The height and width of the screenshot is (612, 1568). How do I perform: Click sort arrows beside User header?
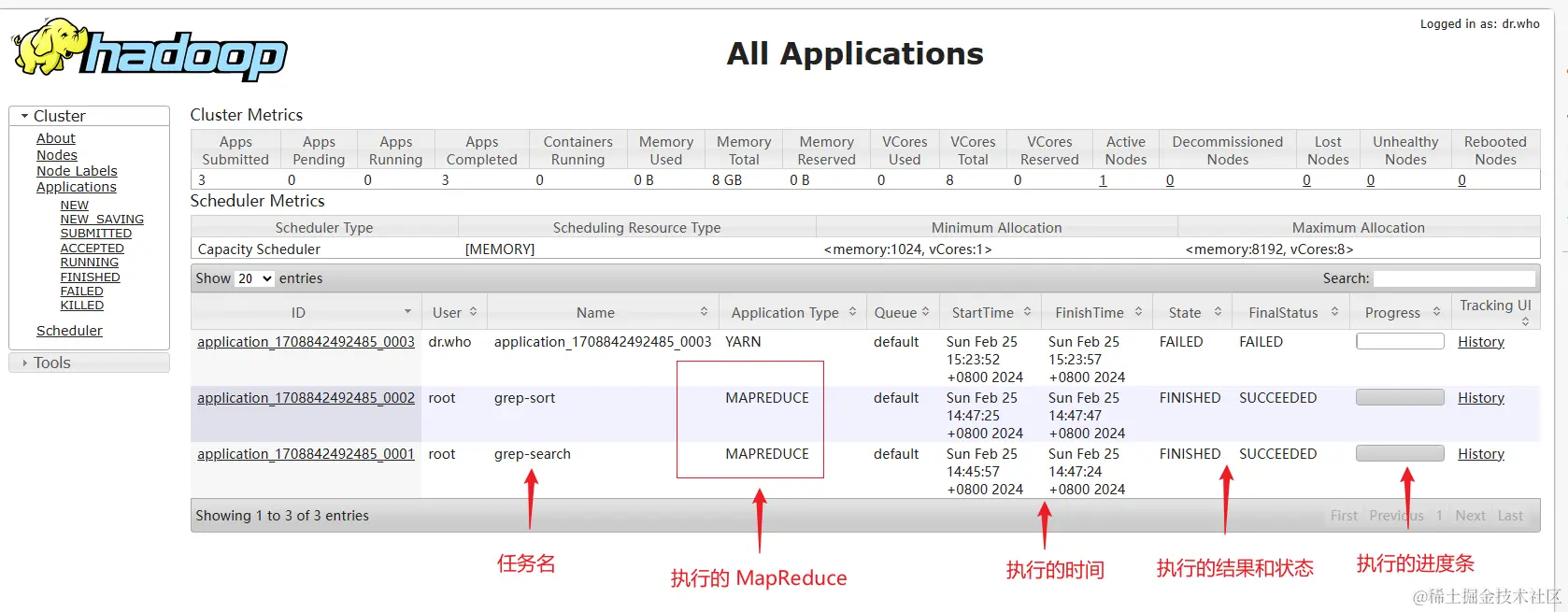tap(473, 312)
